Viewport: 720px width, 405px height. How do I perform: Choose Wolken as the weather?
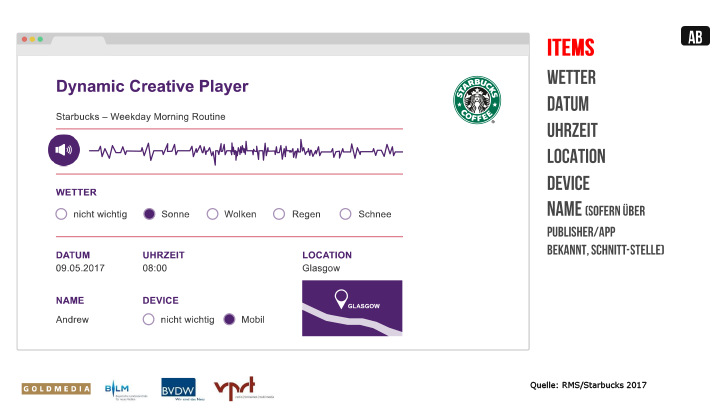[212, 214]
